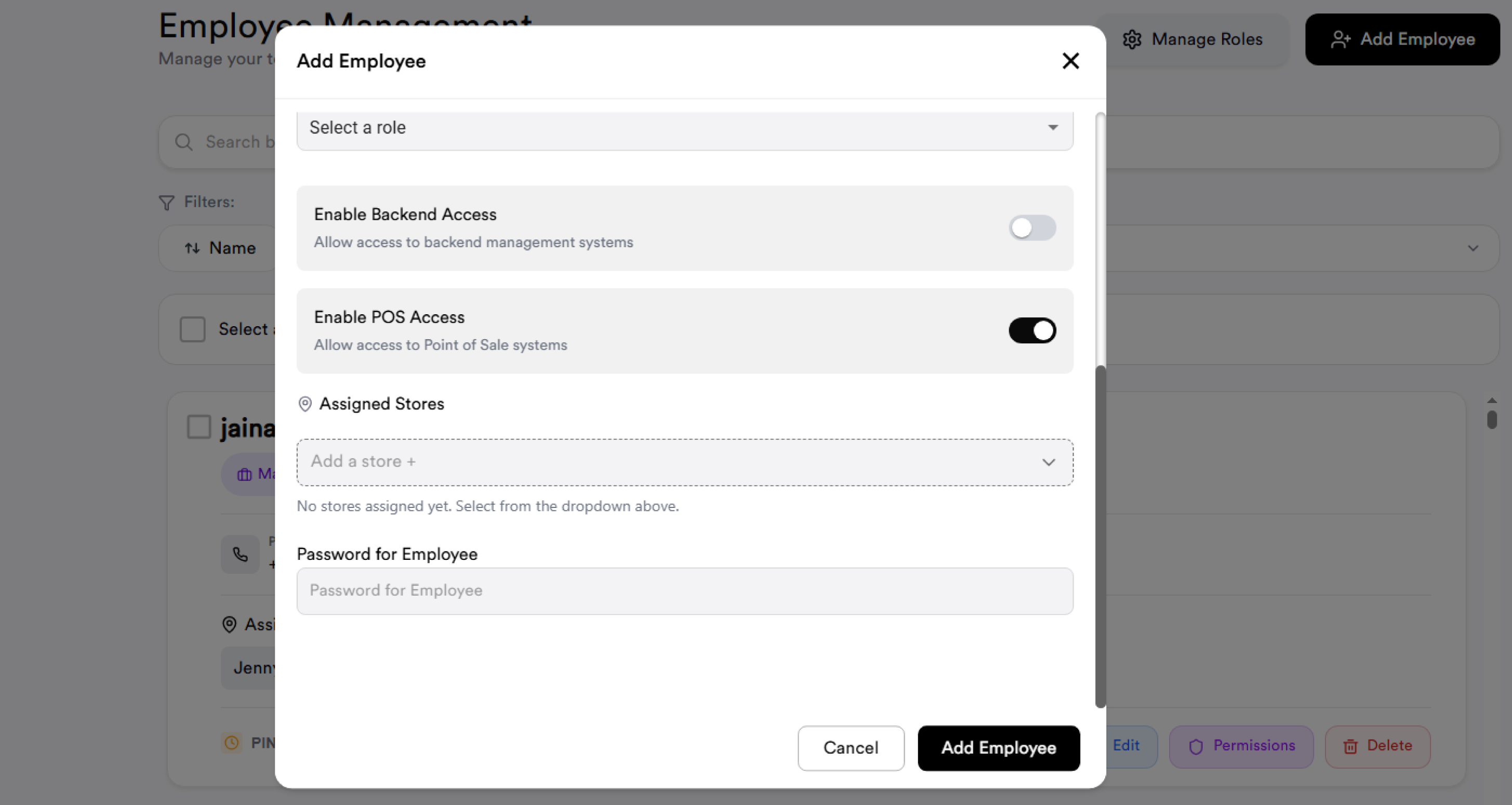Click the Enable Backend Access label
This screenshot has width=1512, height=805.
pos(405,214)
